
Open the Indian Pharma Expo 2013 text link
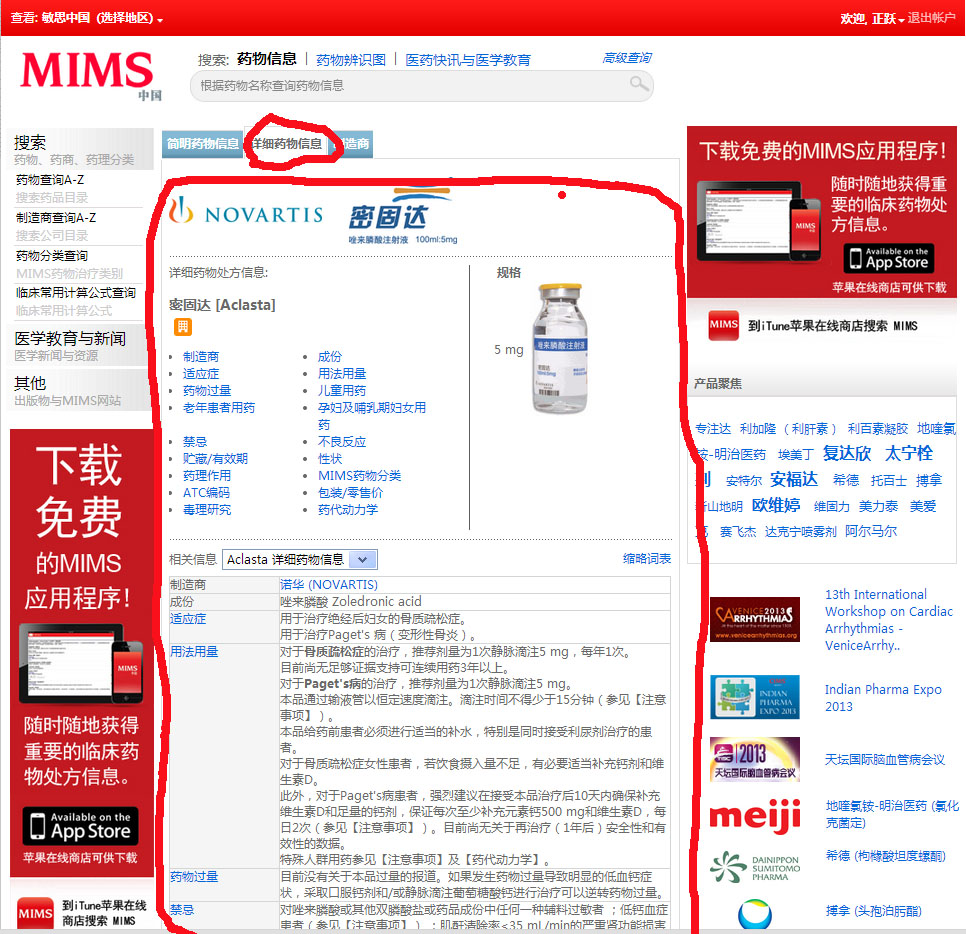pos(883,697)
